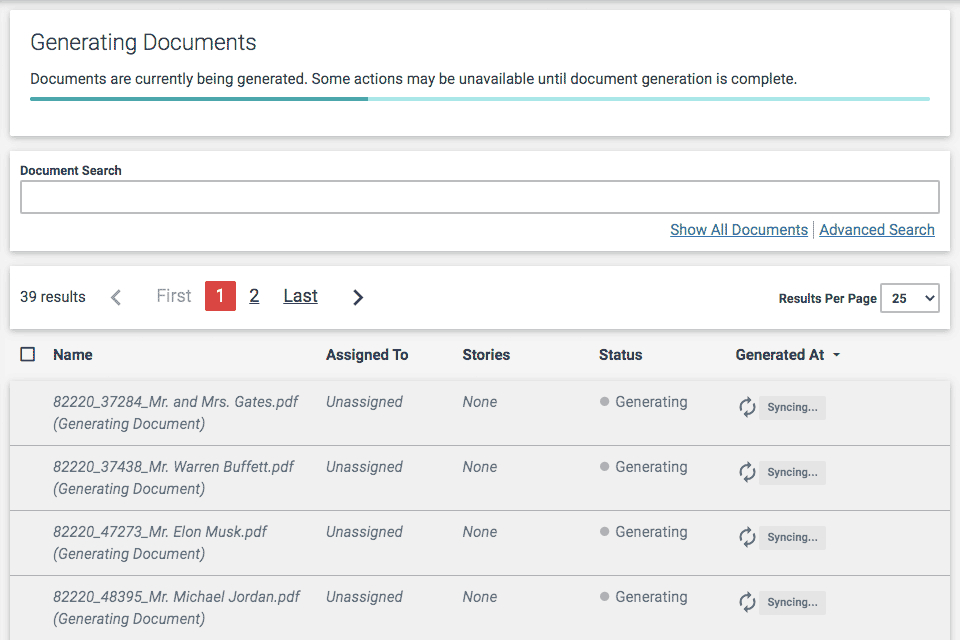
Task: Toggle the select-all checkbox beside Name
Action: 28,355
